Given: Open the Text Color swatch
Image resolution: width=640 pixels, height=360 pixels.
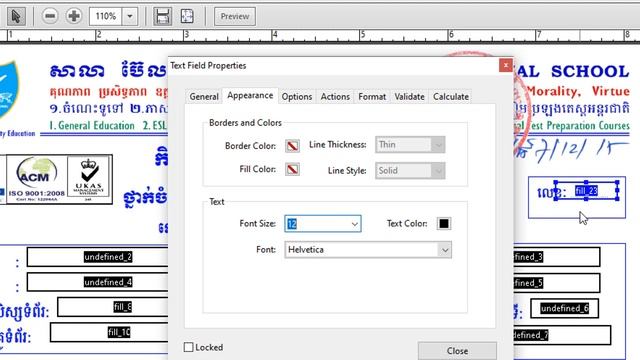Looking at the screenshot, I should 444,224.
